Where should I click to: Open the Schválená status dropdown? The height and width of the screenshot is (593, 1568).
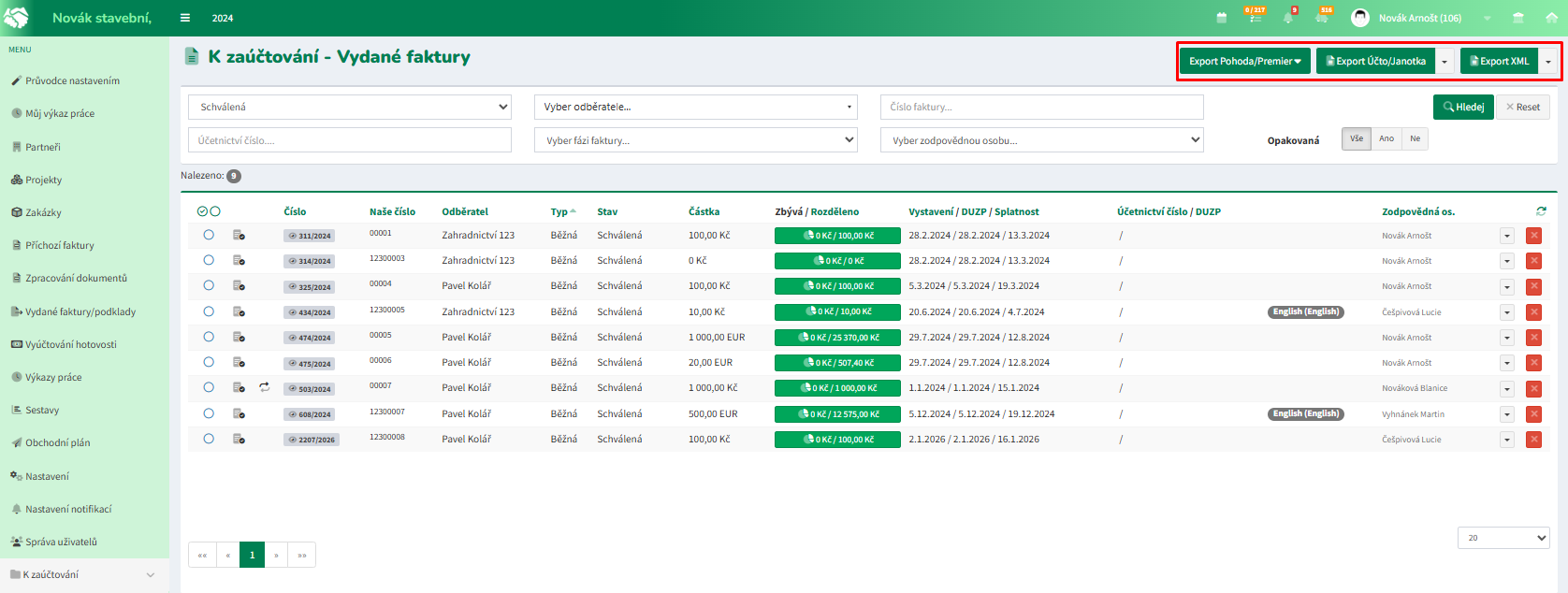350,108
